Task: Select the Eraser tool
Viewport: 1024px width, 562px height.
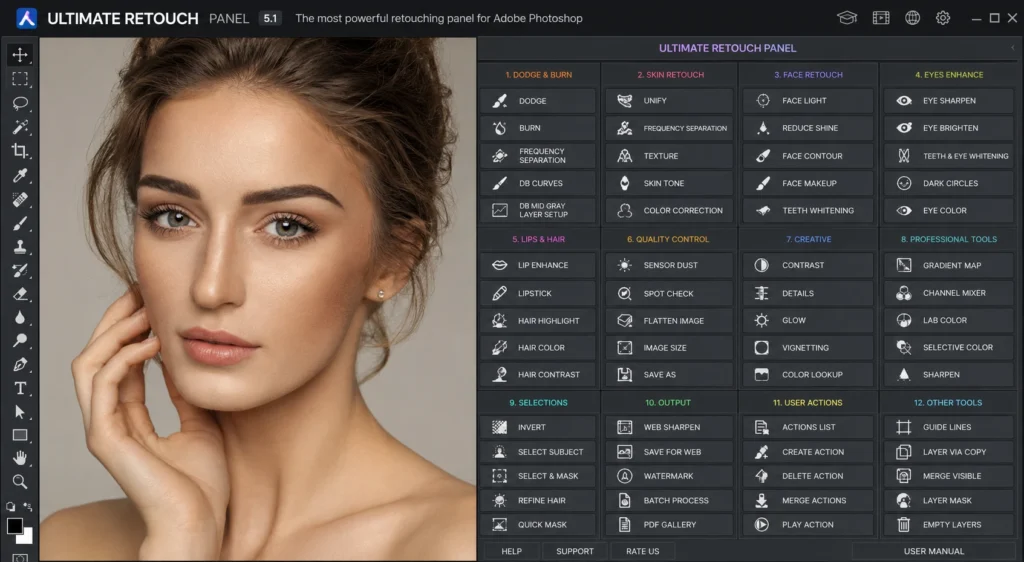Action: coord(20,294)
